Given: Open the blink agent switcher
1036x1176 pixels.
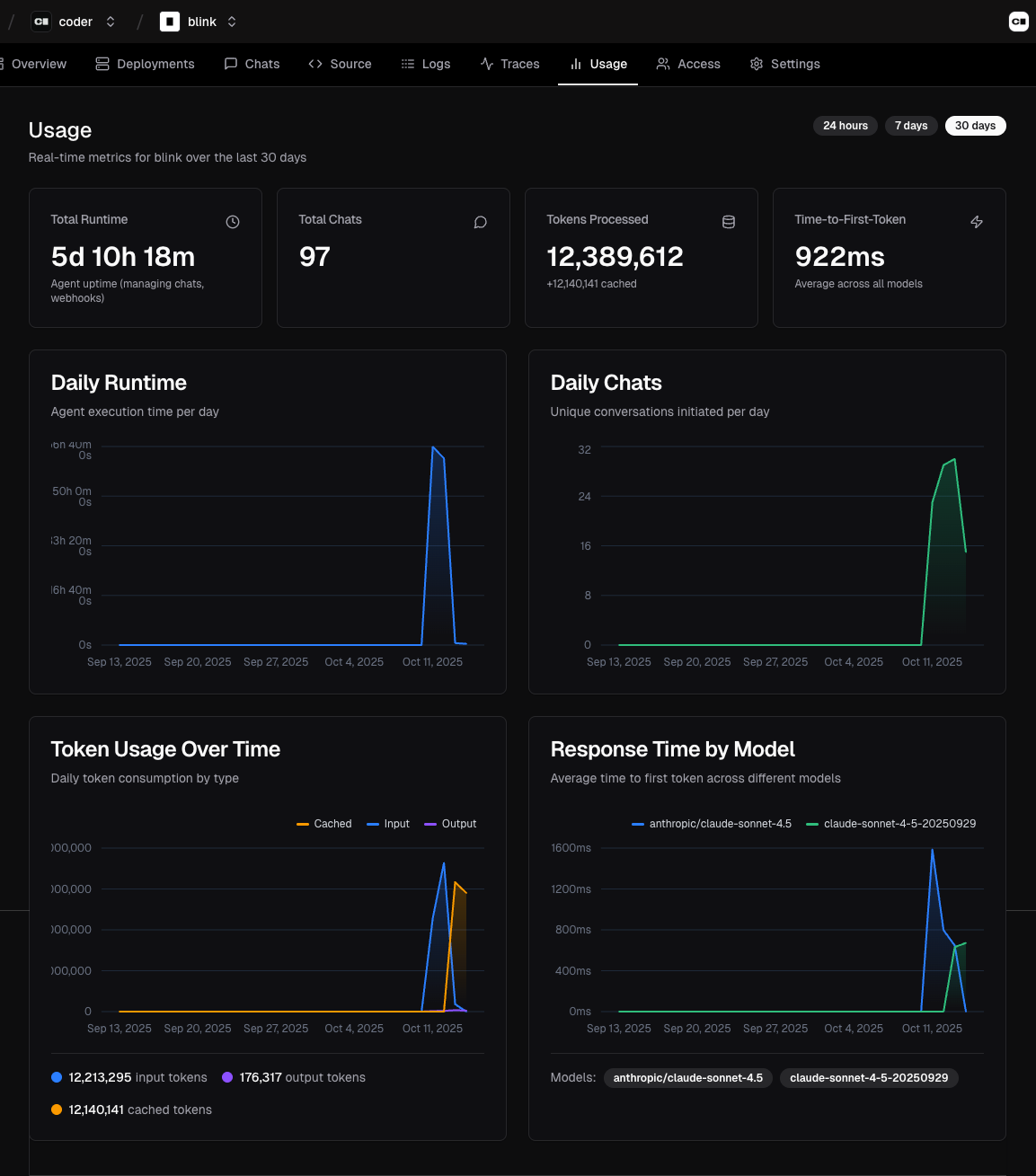Looking at the screenshot, I should tap(231, 21).
